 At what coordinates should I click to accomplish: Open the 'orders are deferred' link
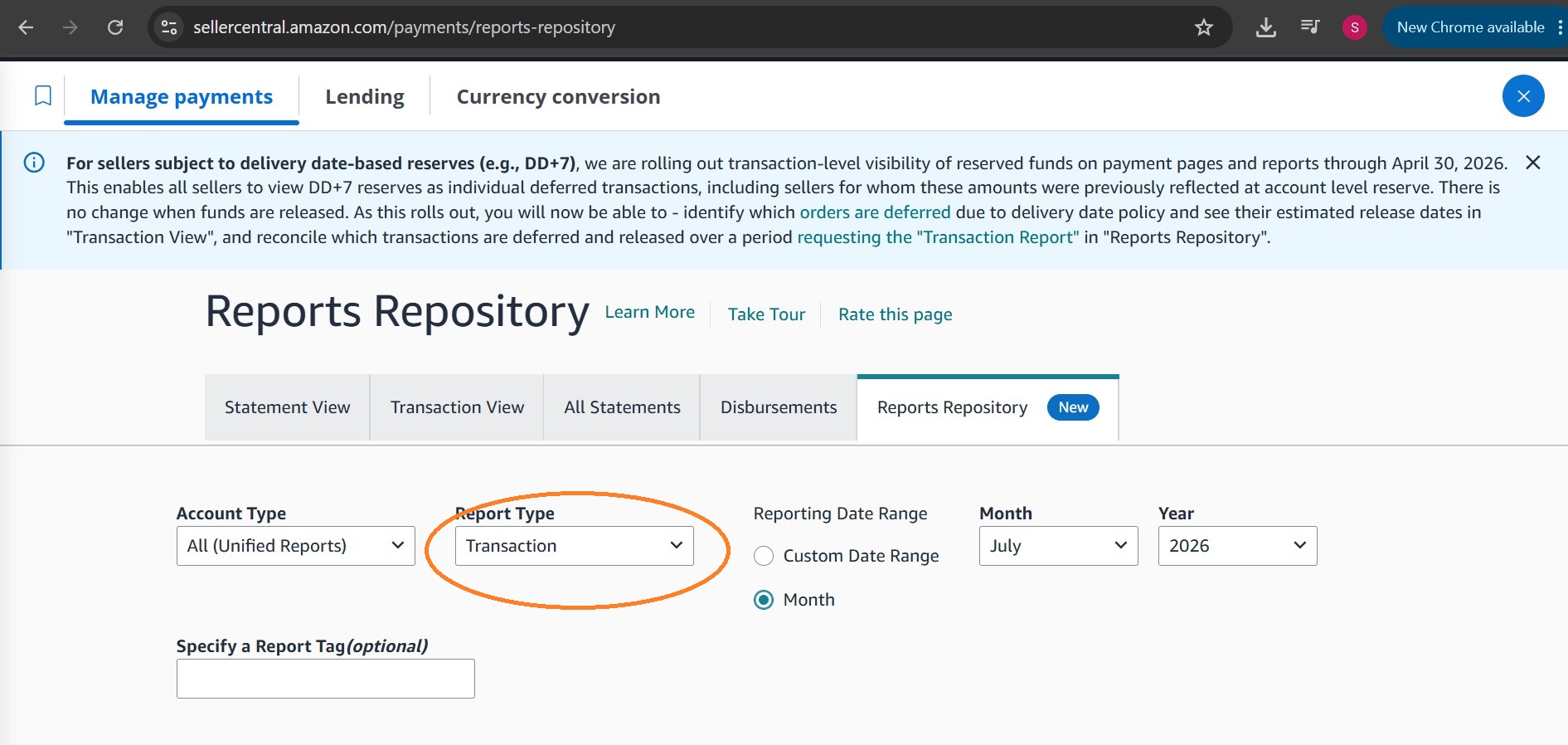[875, 212]
